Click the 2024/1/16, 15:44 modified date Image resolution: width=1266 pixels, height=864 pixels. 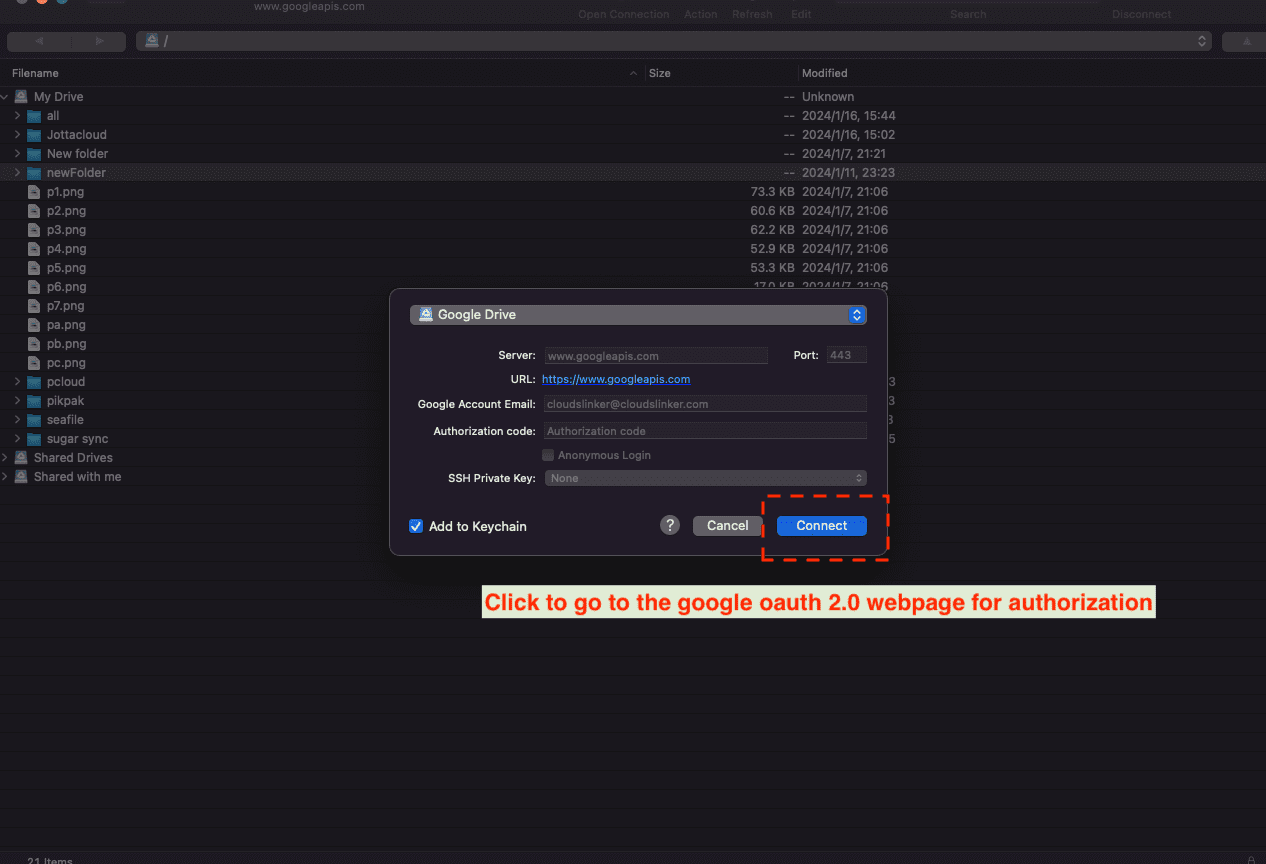tap(848, 116)
